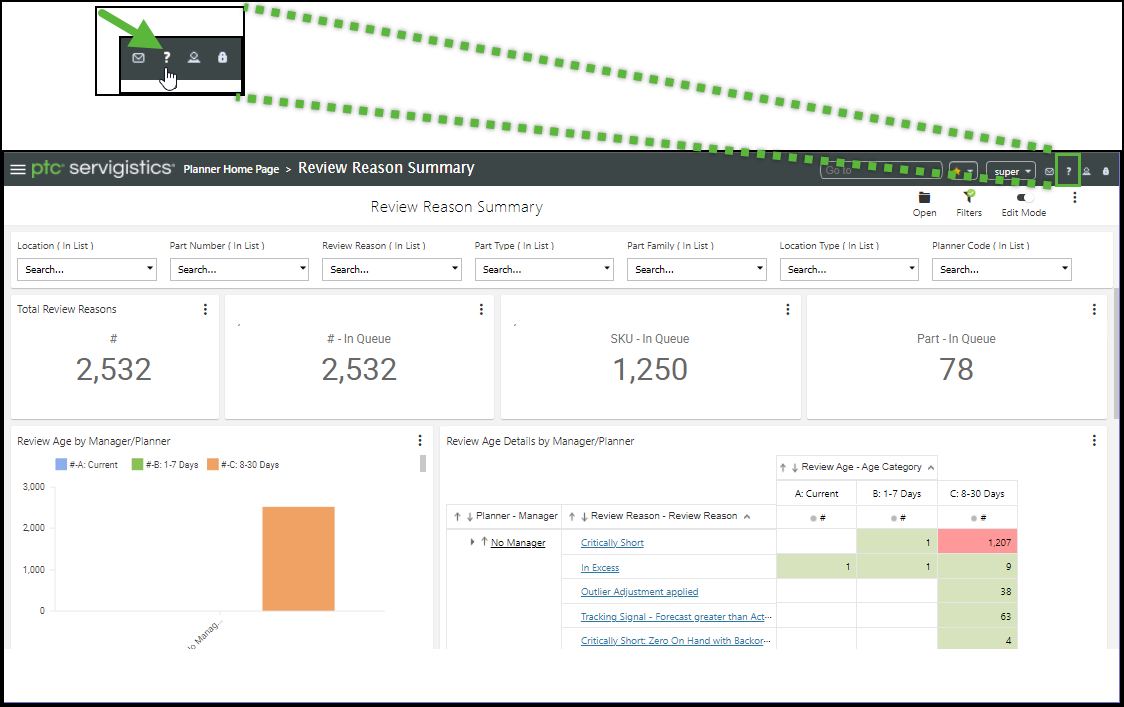Open Outlier Adjustment applied link

click(x=639, y=592)
